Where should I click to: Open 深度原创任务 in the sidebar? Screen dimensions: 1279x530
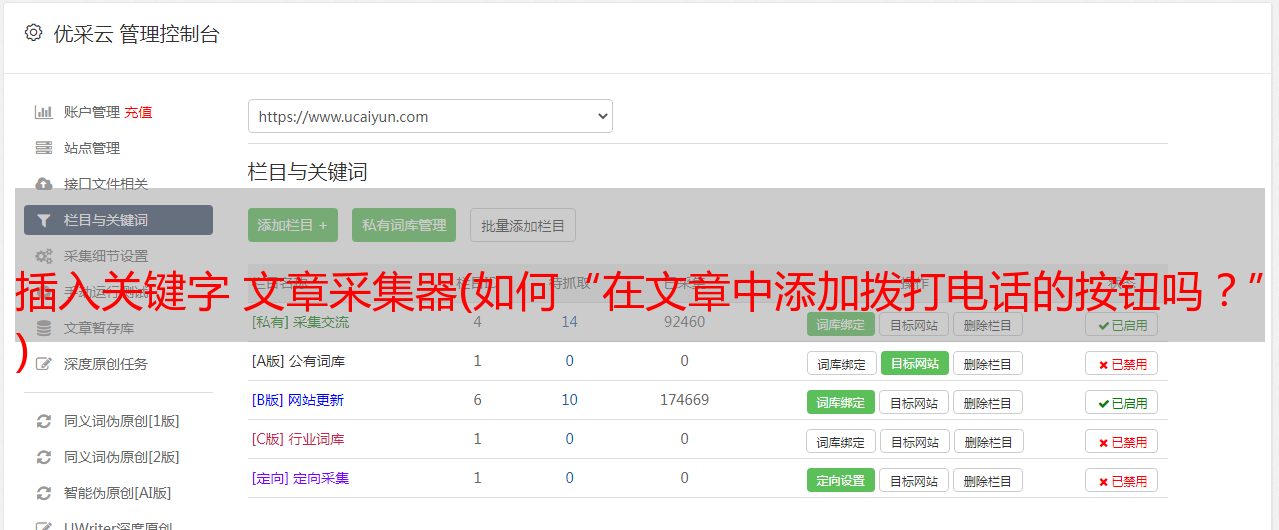106,364
